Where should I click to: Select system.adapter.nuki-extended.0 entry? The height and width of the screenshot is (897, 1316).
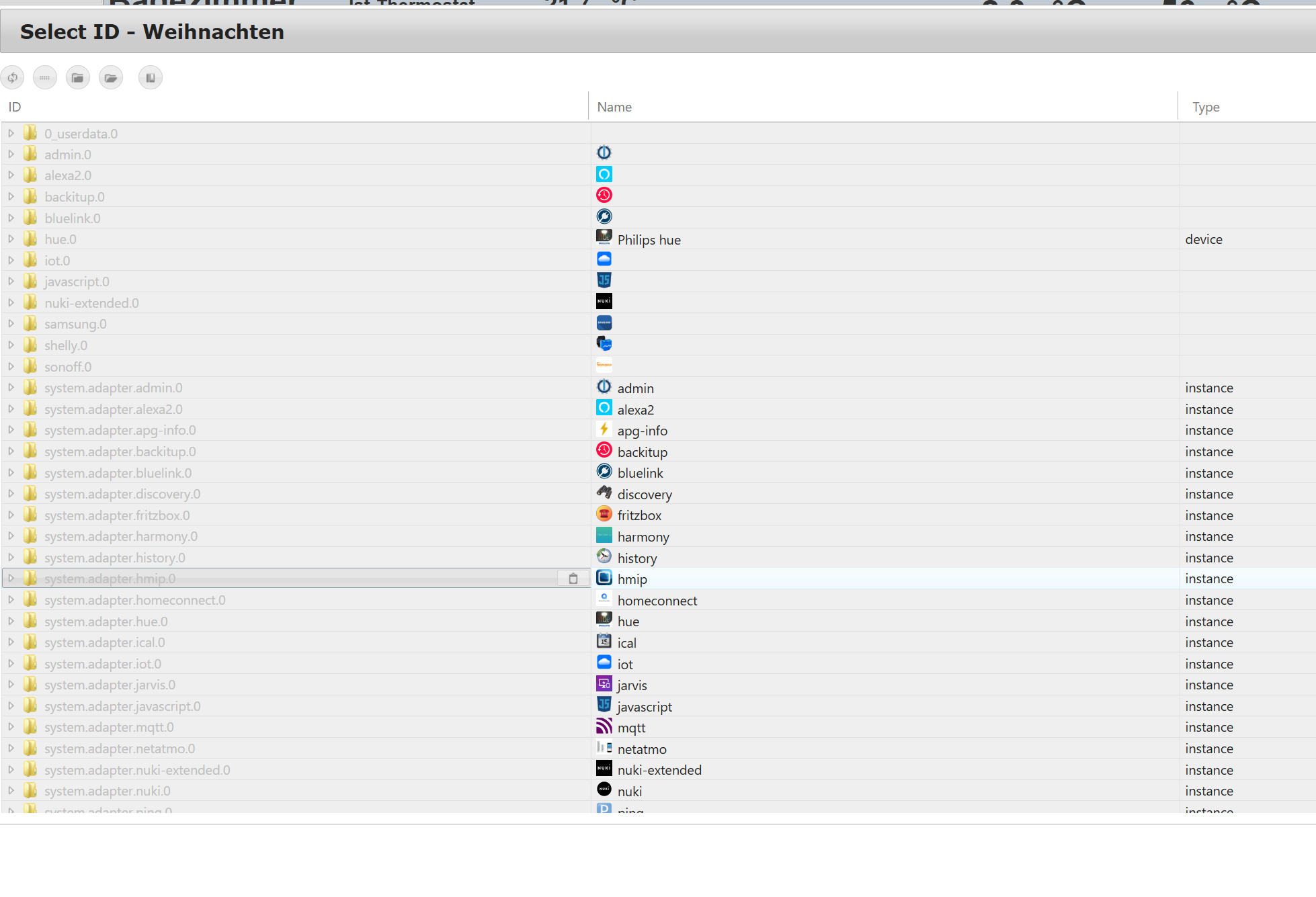pos(137,770)
